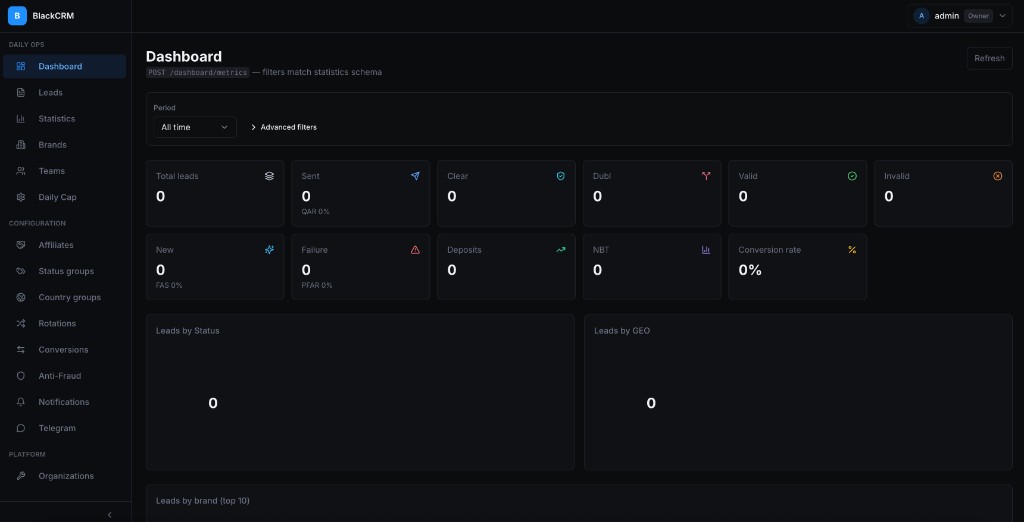Click the Statistics bar chart icon
Viewport: 1024px width, 522px height.
click(21, 119)
